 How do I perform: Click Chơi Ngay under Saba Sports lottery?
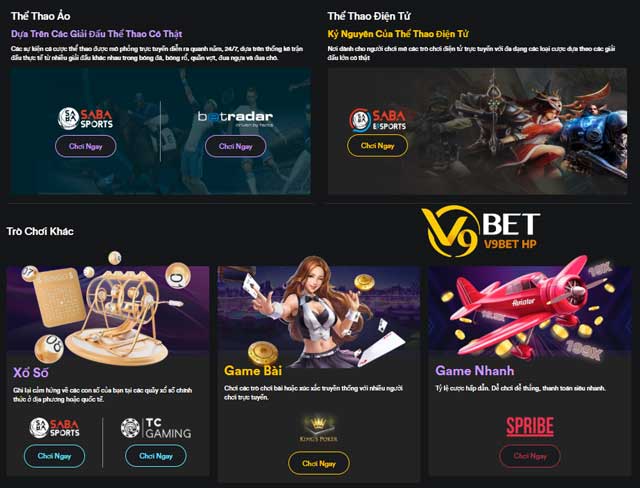[55, 456]
